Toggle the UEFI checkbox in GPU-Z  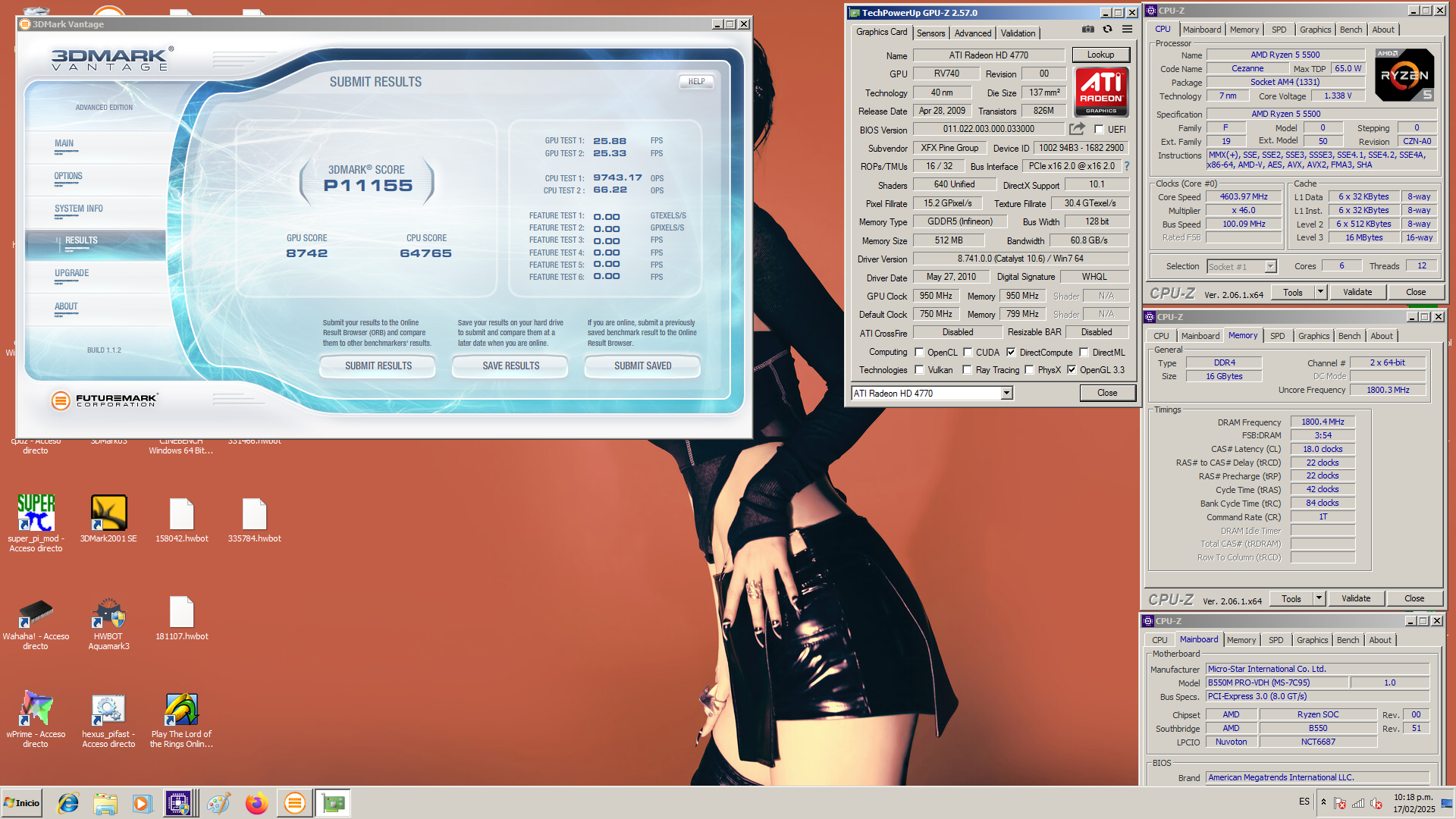pos(1099,130)
